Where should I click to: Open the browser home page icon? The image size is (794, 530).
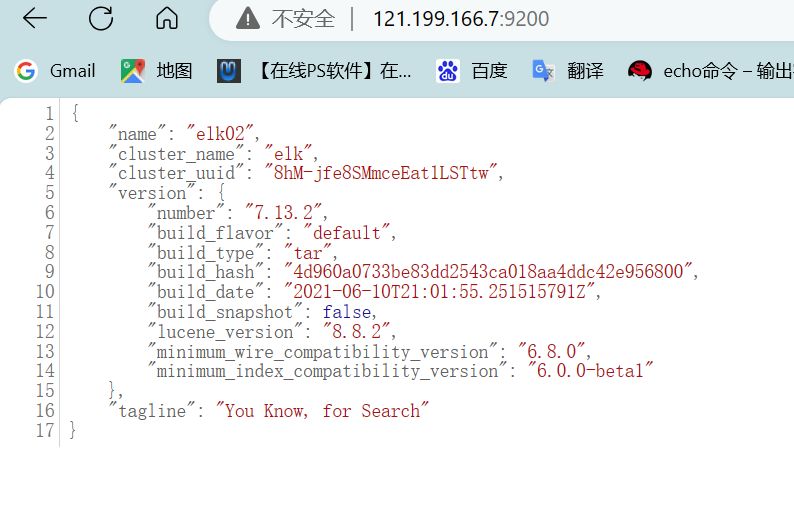click(x=167, y=19)
